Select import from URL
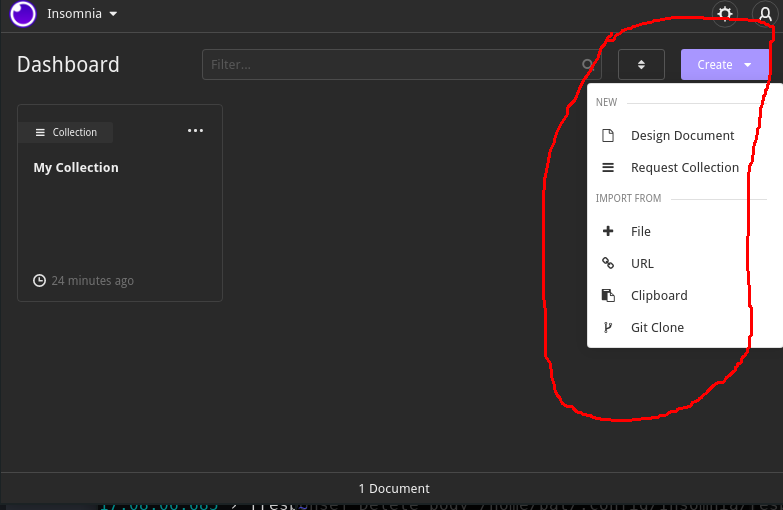The image size is (783, 510). (x=685, y=263)
